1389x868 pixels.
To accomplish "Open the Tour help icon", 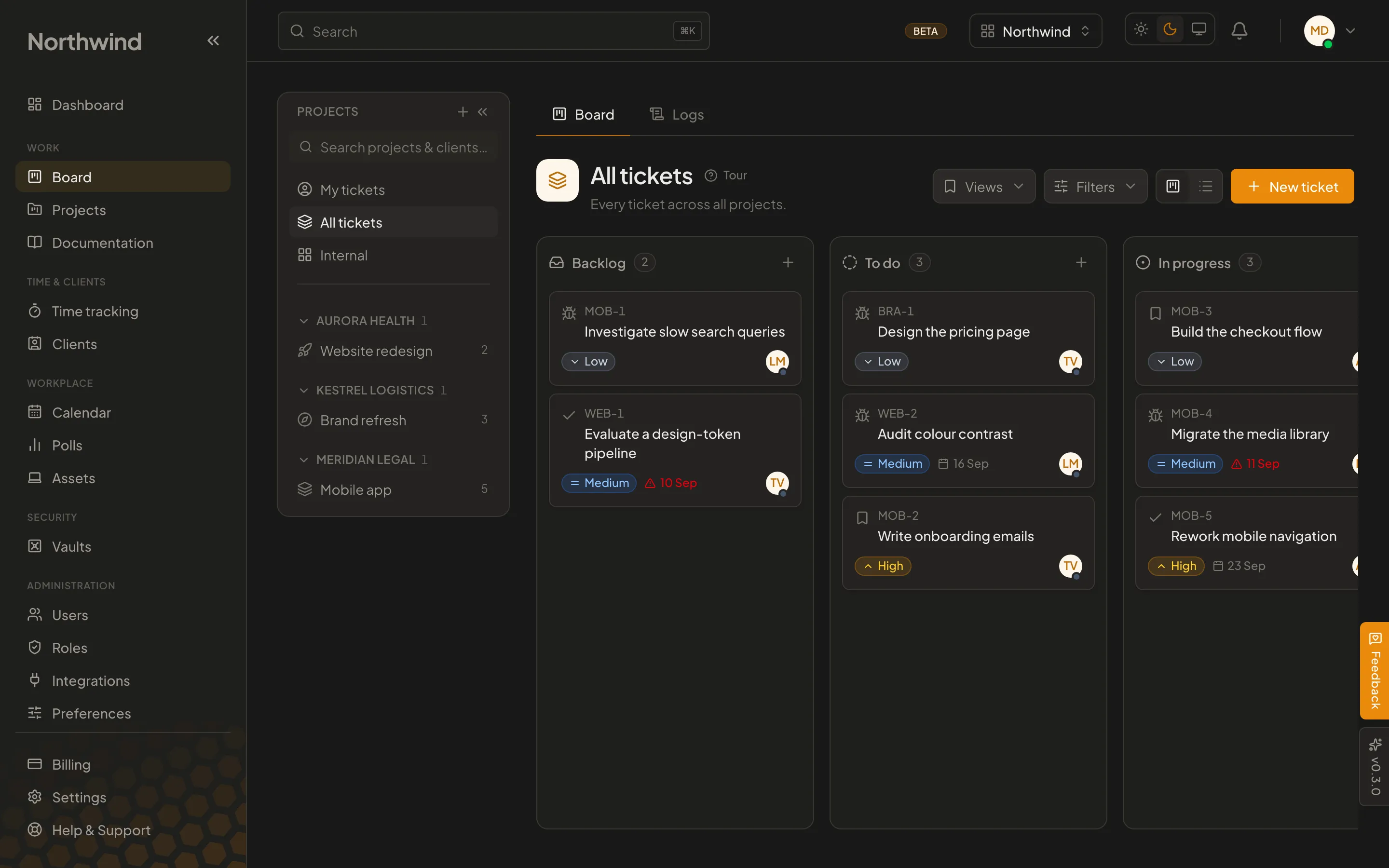I will point(726,176).
